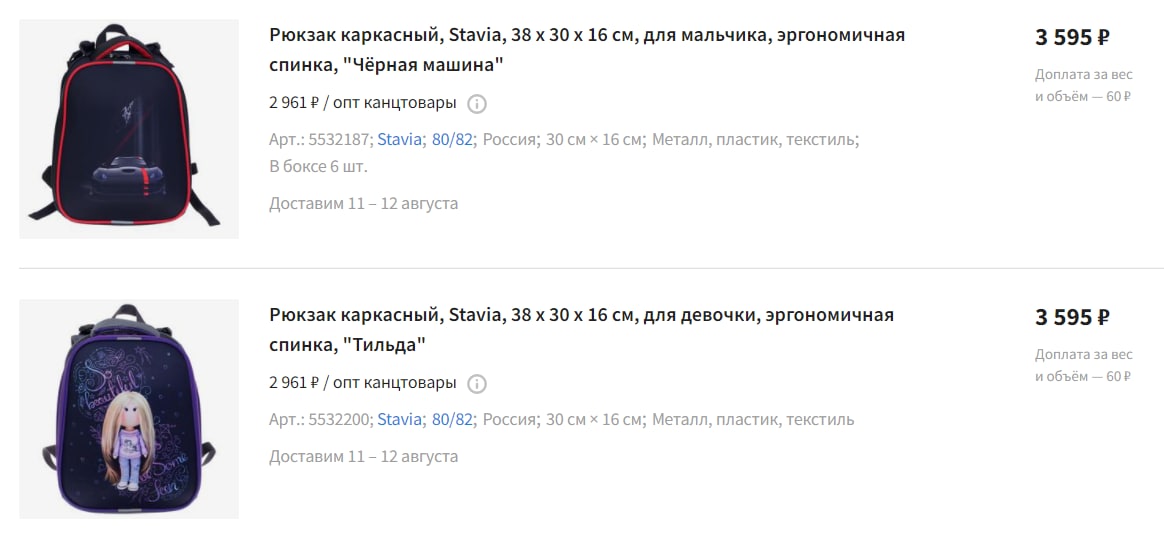
Task: Open the 80/82 link on the first product
Action: tap(452, 140)
